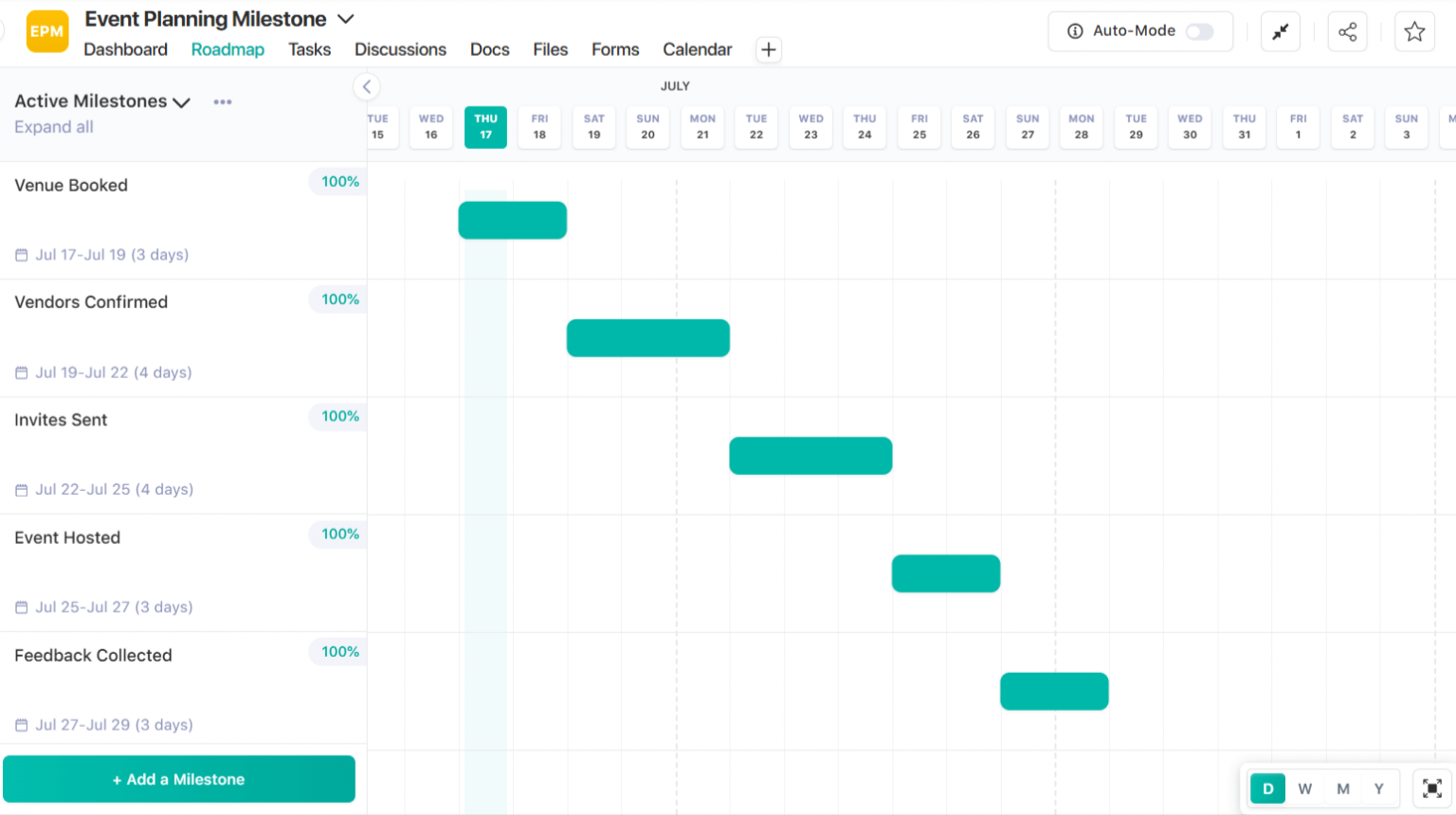Click the EPM project logo
This screenshot has width=1456, height=815.
[x=46, y=31]
